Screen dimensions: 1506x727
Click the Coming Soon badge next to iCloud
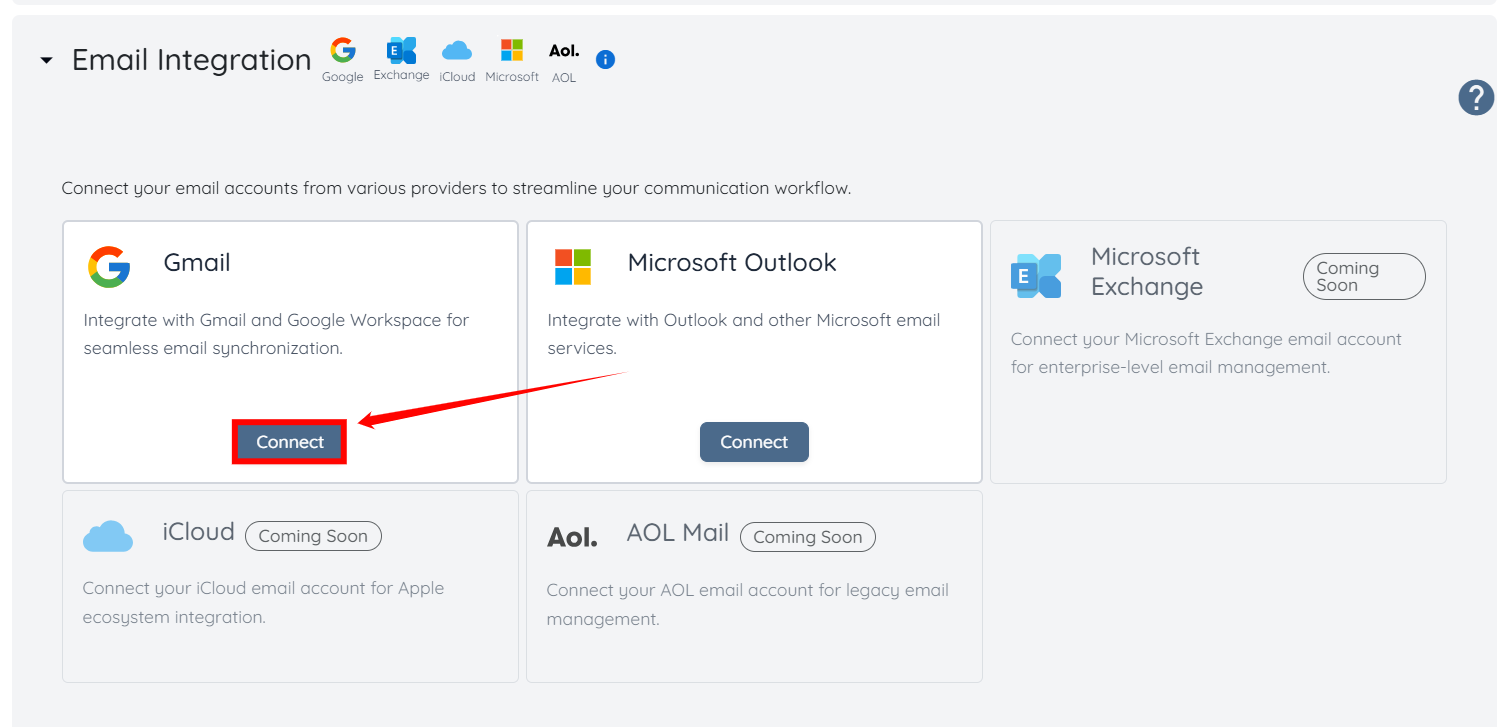click(x=313, y=536)
